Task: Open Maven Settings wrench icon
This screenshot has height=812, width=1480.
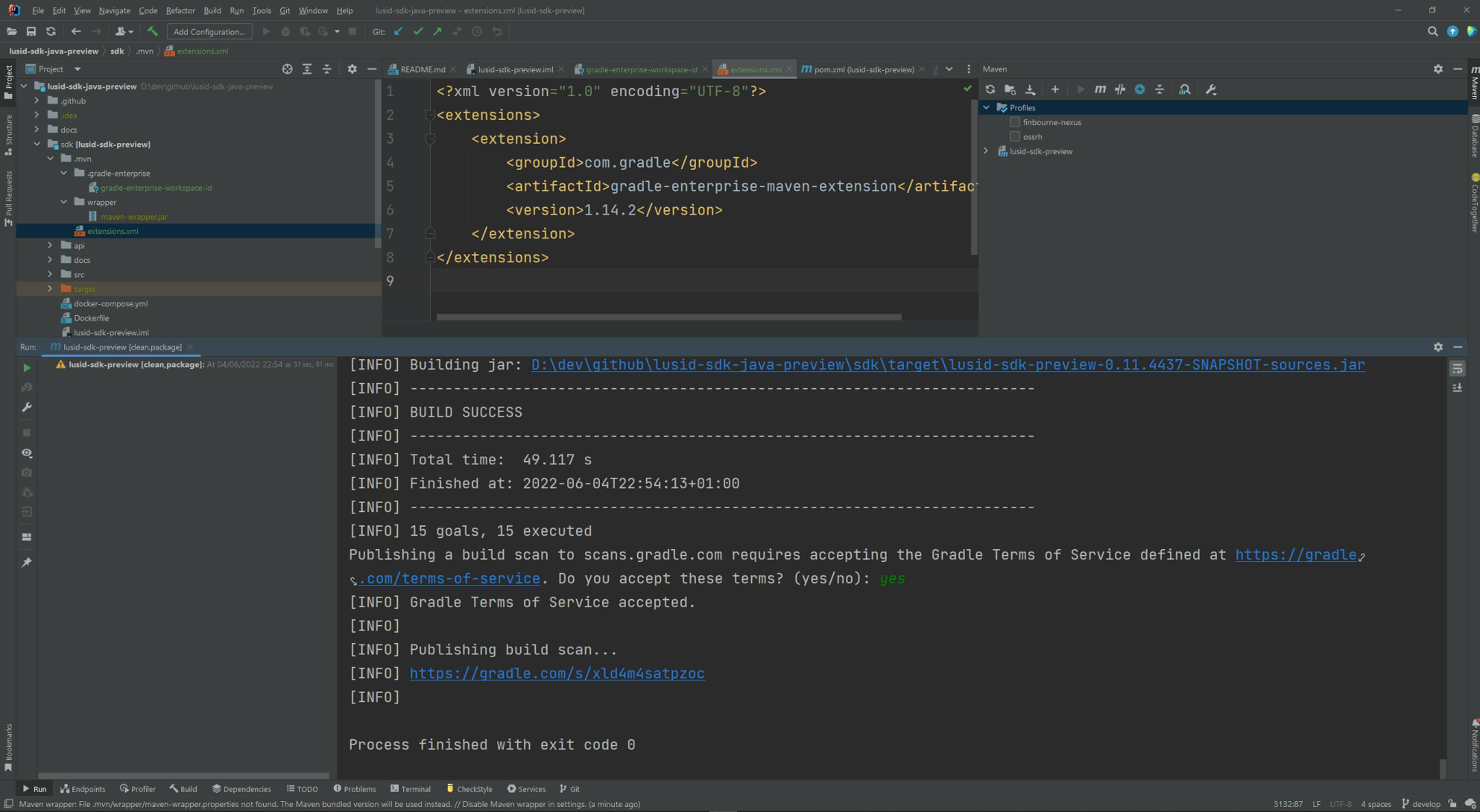Action: [1210, 90]
